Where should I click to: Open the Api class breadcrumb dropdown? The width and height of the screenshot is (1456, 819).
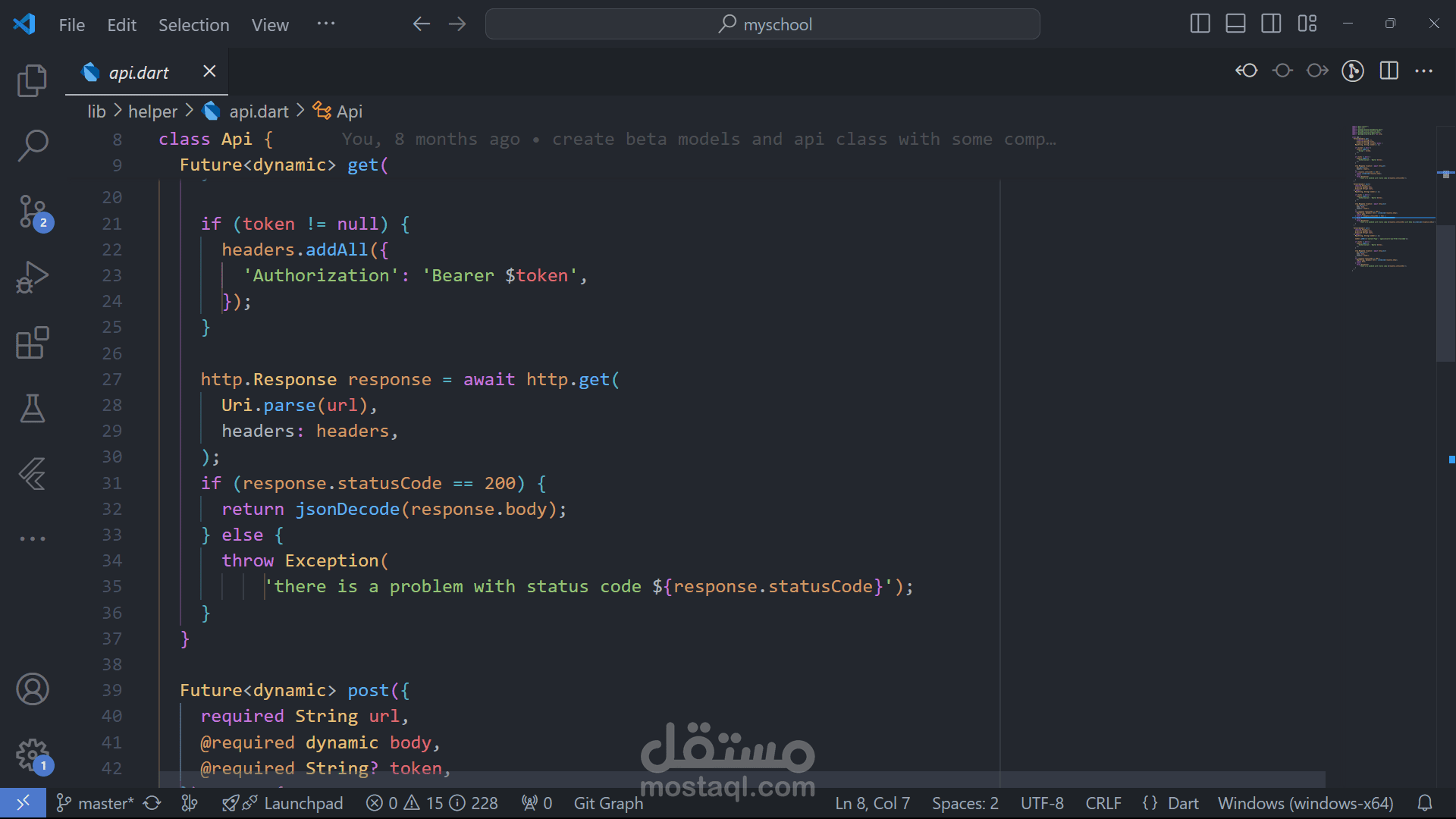tap(349, 111)
